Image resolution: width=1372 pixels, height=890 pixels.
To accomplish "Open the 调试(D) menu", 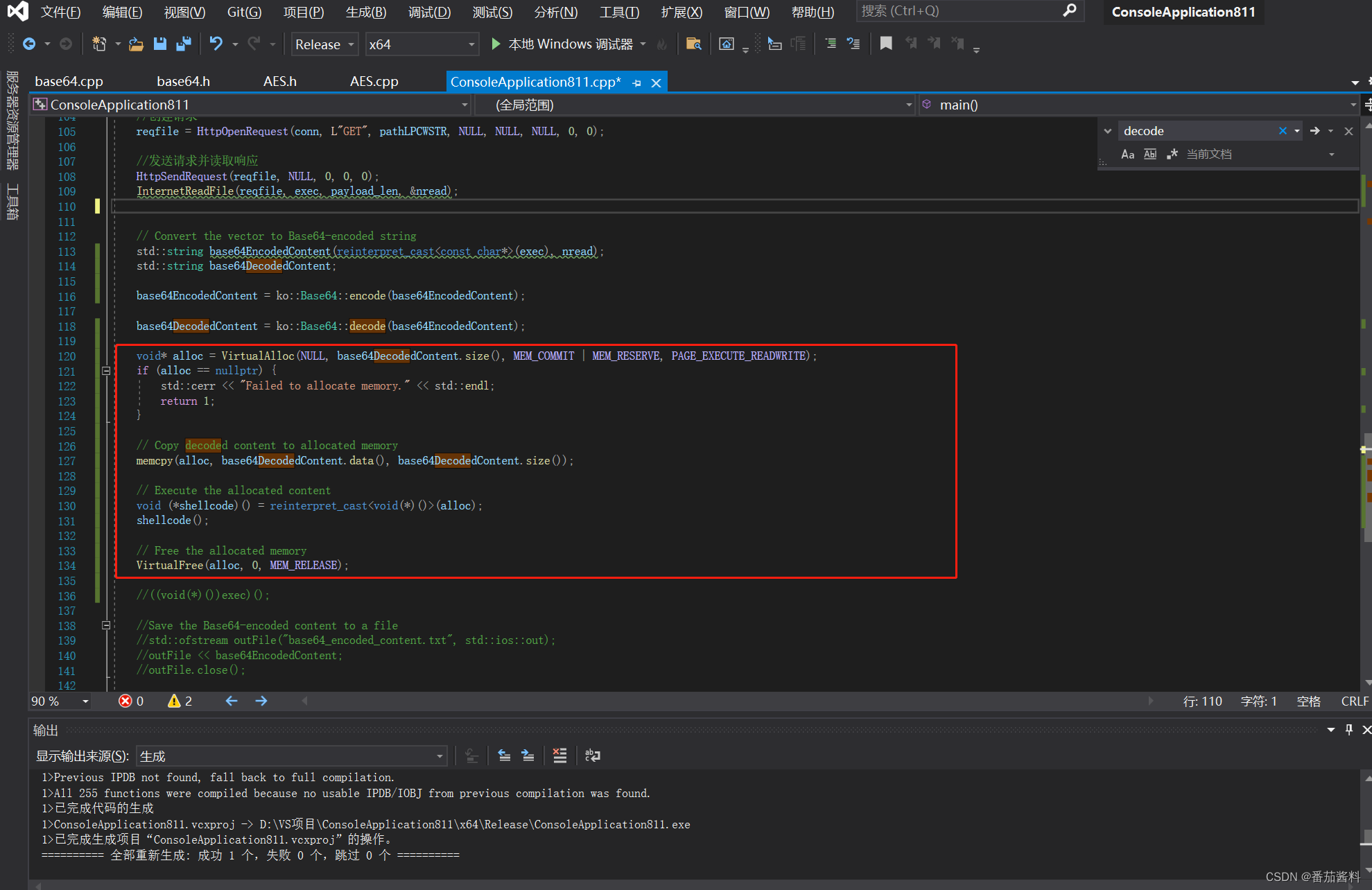I will [x=429, y=12].
